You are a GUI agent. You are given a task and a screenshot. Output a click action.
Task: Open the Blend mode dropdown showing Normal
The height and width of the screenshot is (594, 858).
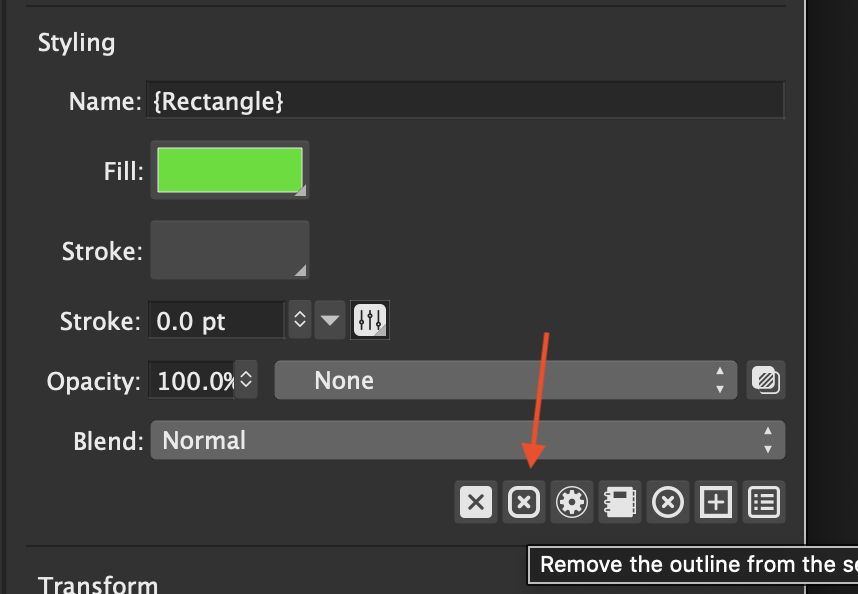tap(467, 440)
